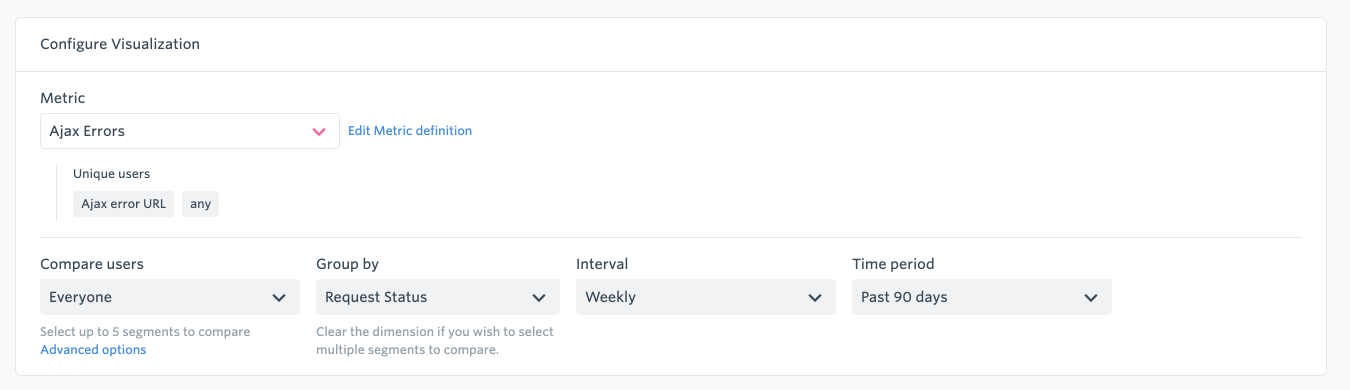Click the Group by label
Screen dimensions: 1350x390
point(347,264)
